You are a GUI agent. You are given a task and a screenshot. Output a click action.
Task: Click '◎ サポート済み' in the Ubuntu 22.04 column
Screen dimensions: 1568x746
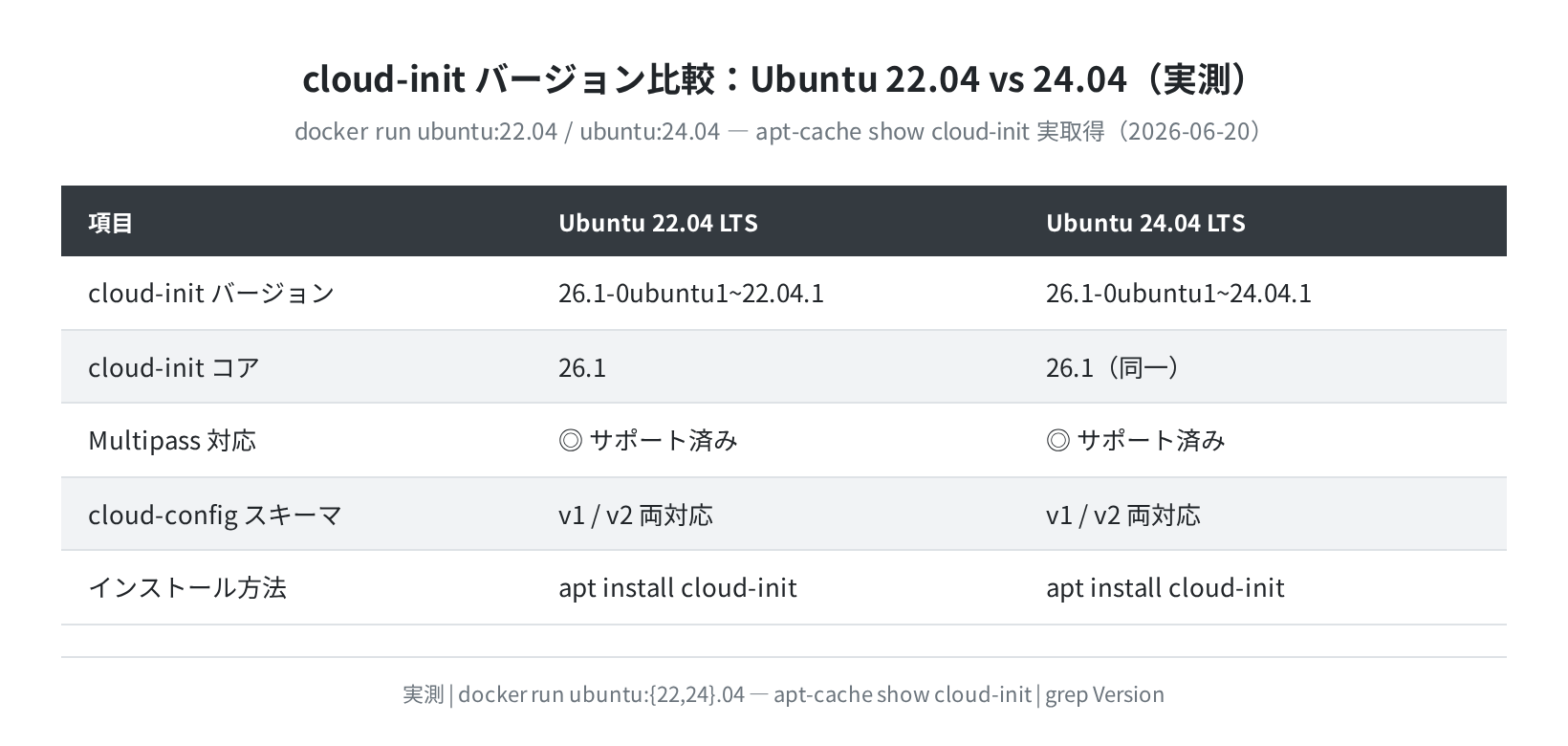click(x=648, y=440)
